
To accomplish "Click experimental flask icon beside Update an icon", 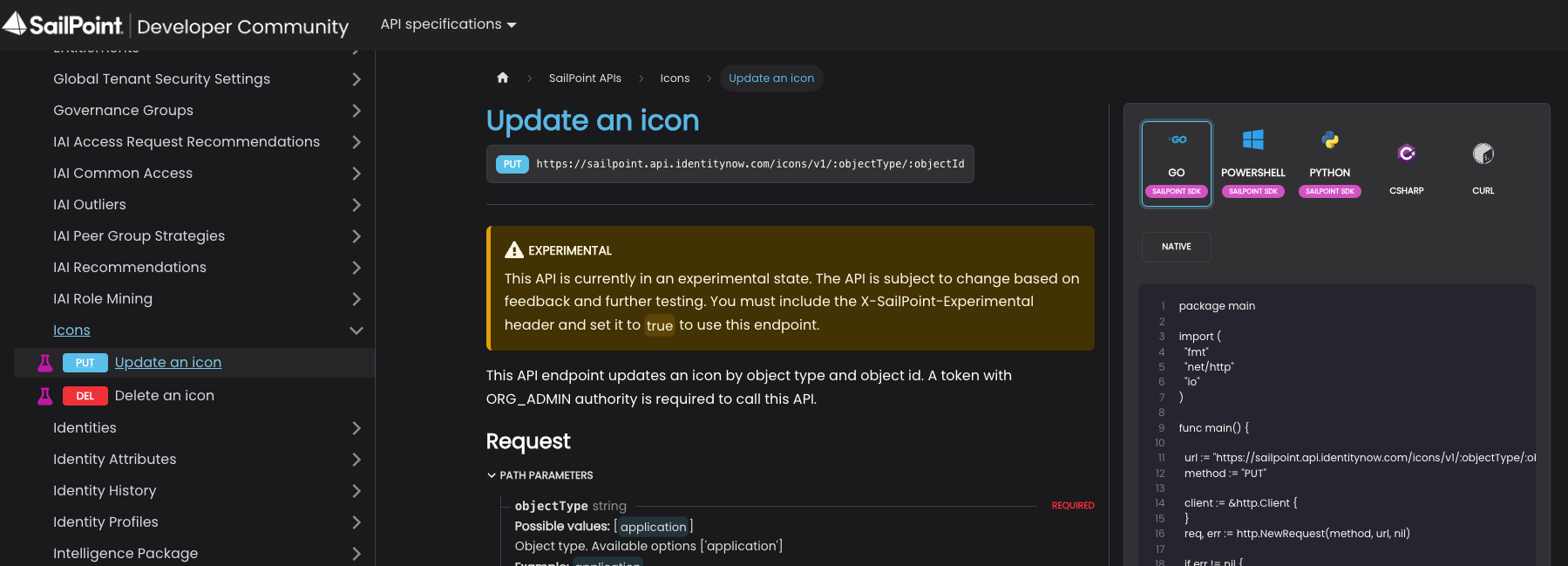I will (x=45, y=363).
